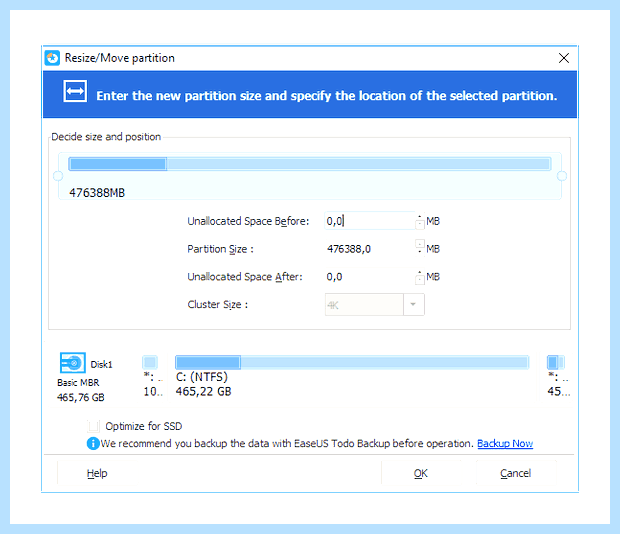The width and height of the screenshot is (620, 534).
Task: Select the small partition left of C:
Action: 150,362
